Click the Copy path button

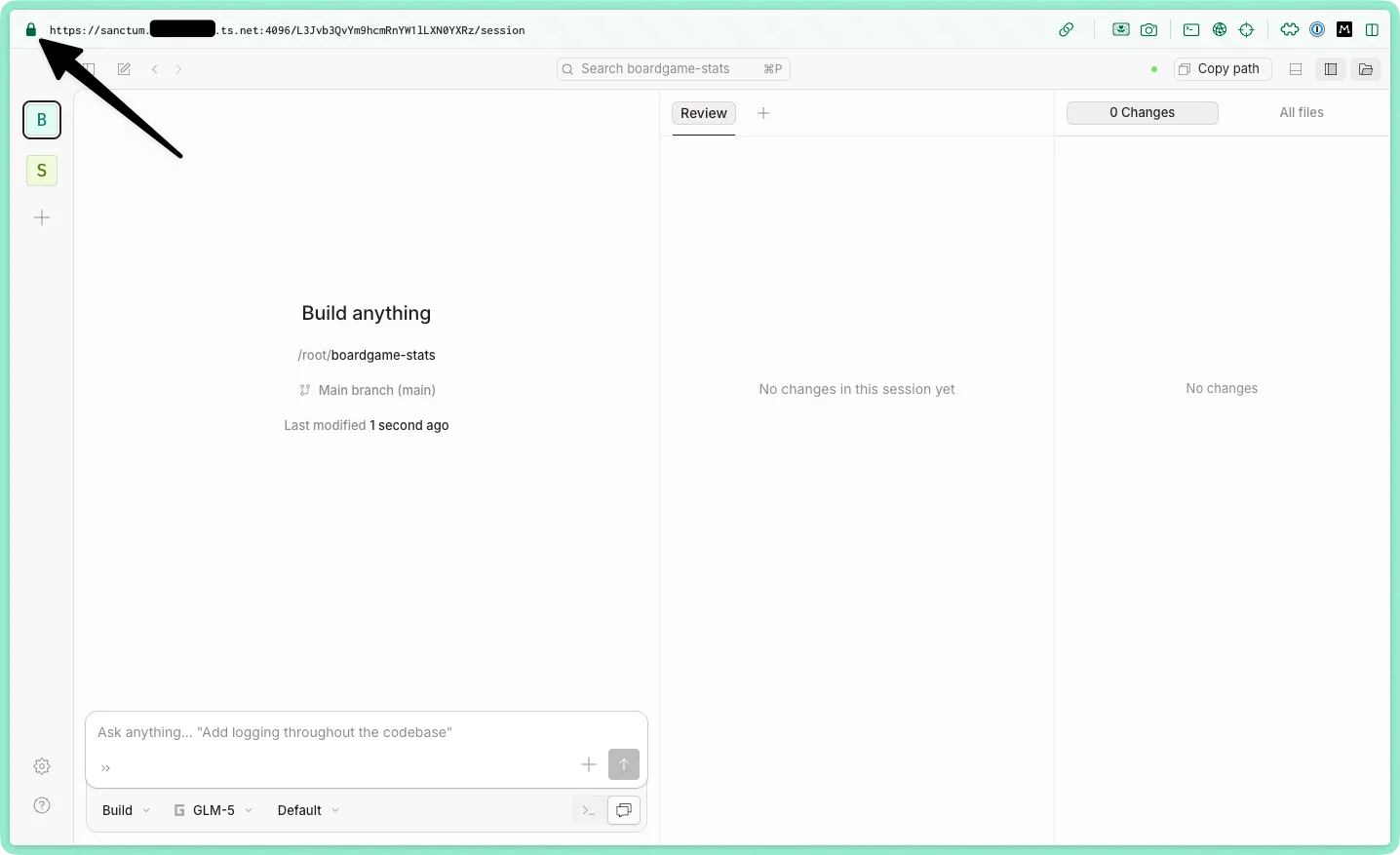(1222, 69)
